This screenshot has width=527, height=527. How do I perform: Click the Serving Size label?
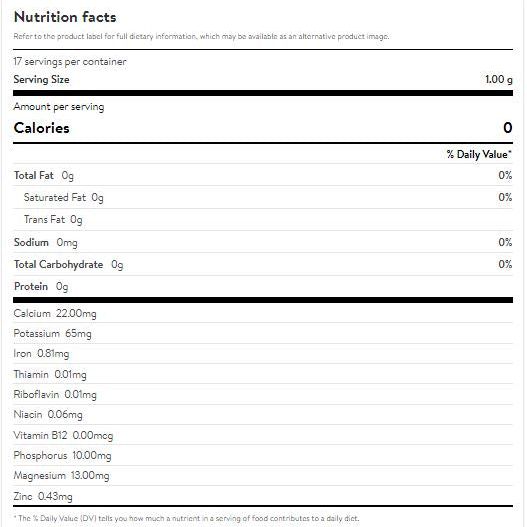coord(41,80)
